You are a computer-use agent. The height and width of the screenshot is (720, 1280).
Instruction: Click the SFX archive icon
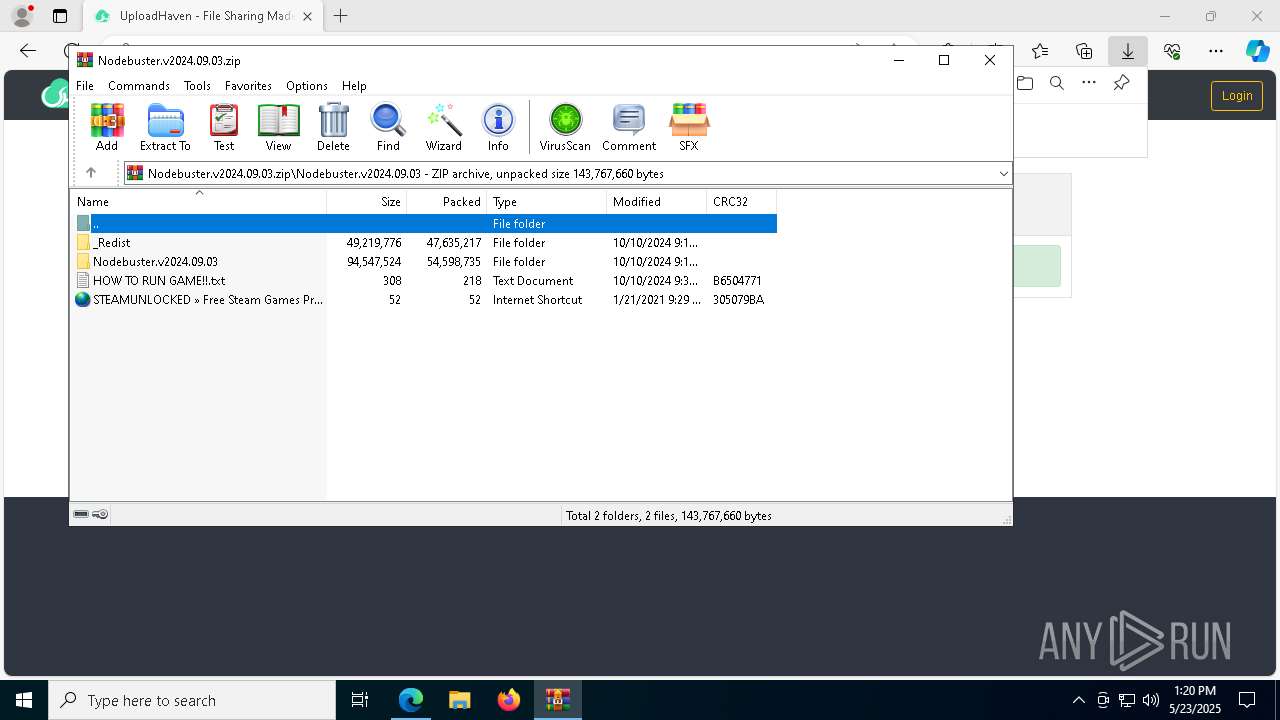689,127
